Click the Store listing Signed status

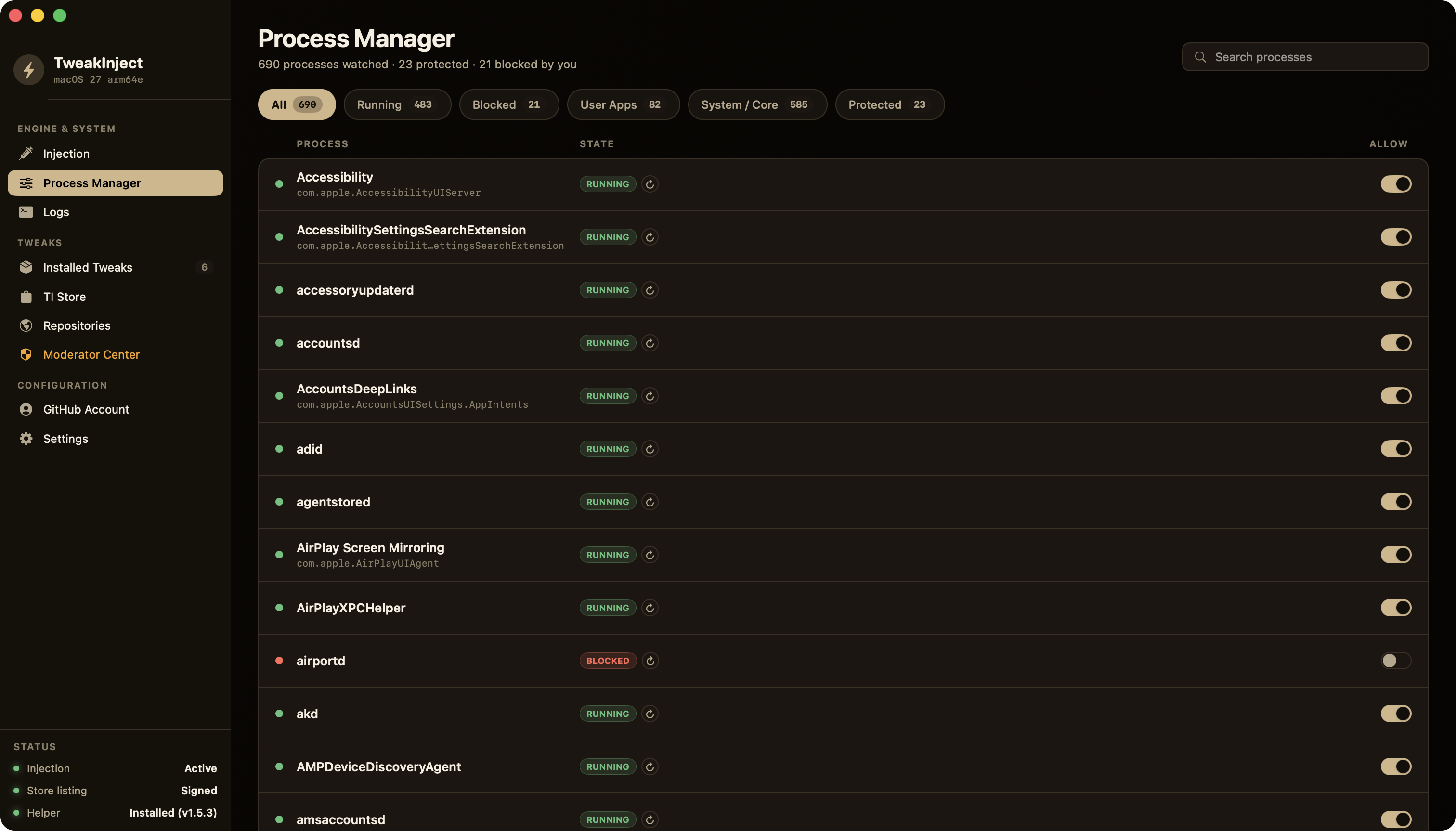coord(115,791)
